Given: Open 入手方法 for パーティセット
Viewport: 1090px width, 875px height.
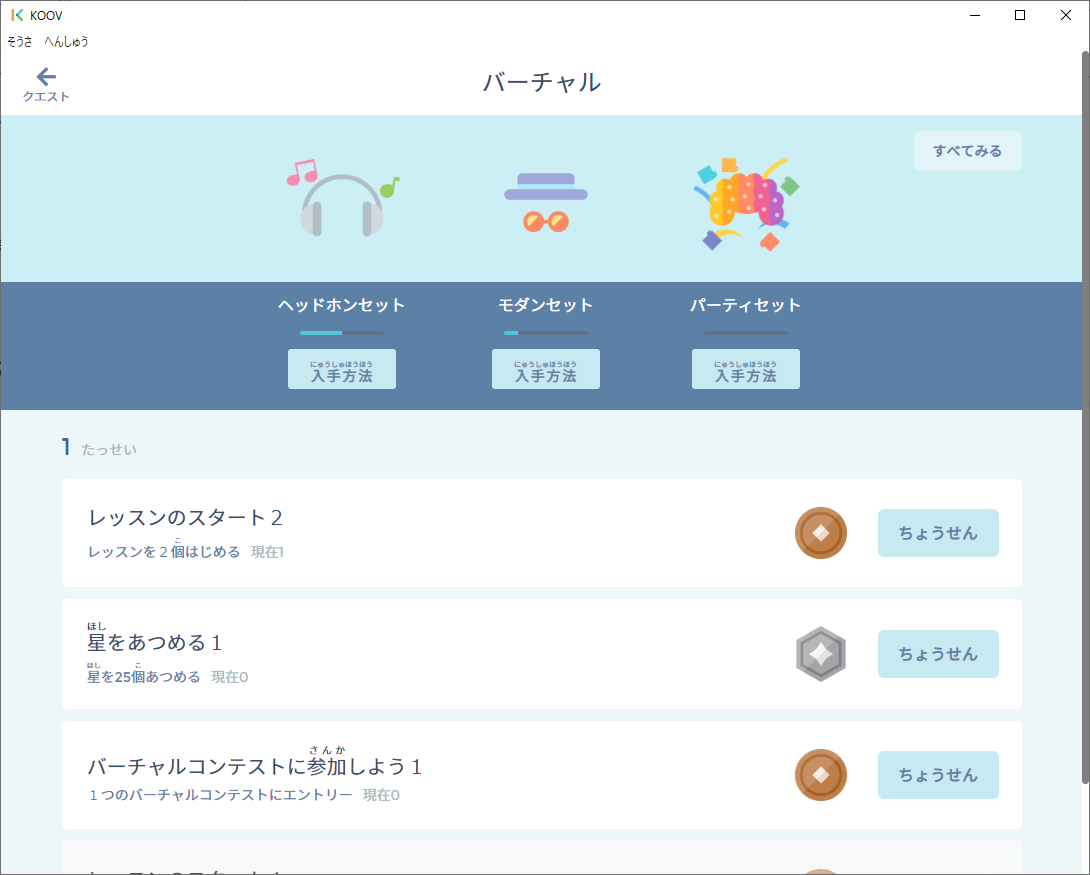Looking at the screenshot, I should coord(746,369).
